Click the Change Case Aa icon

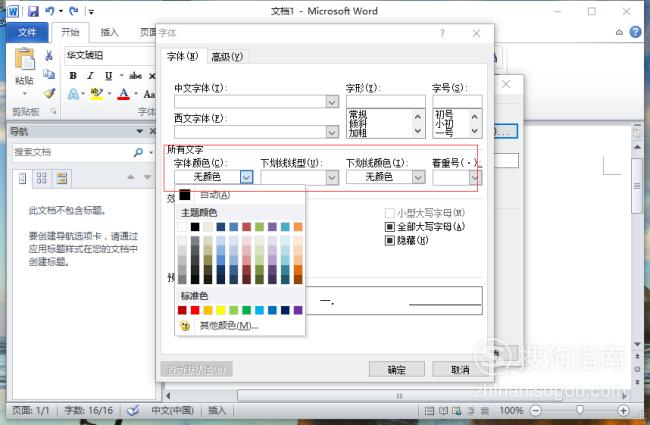coord(148,94)
